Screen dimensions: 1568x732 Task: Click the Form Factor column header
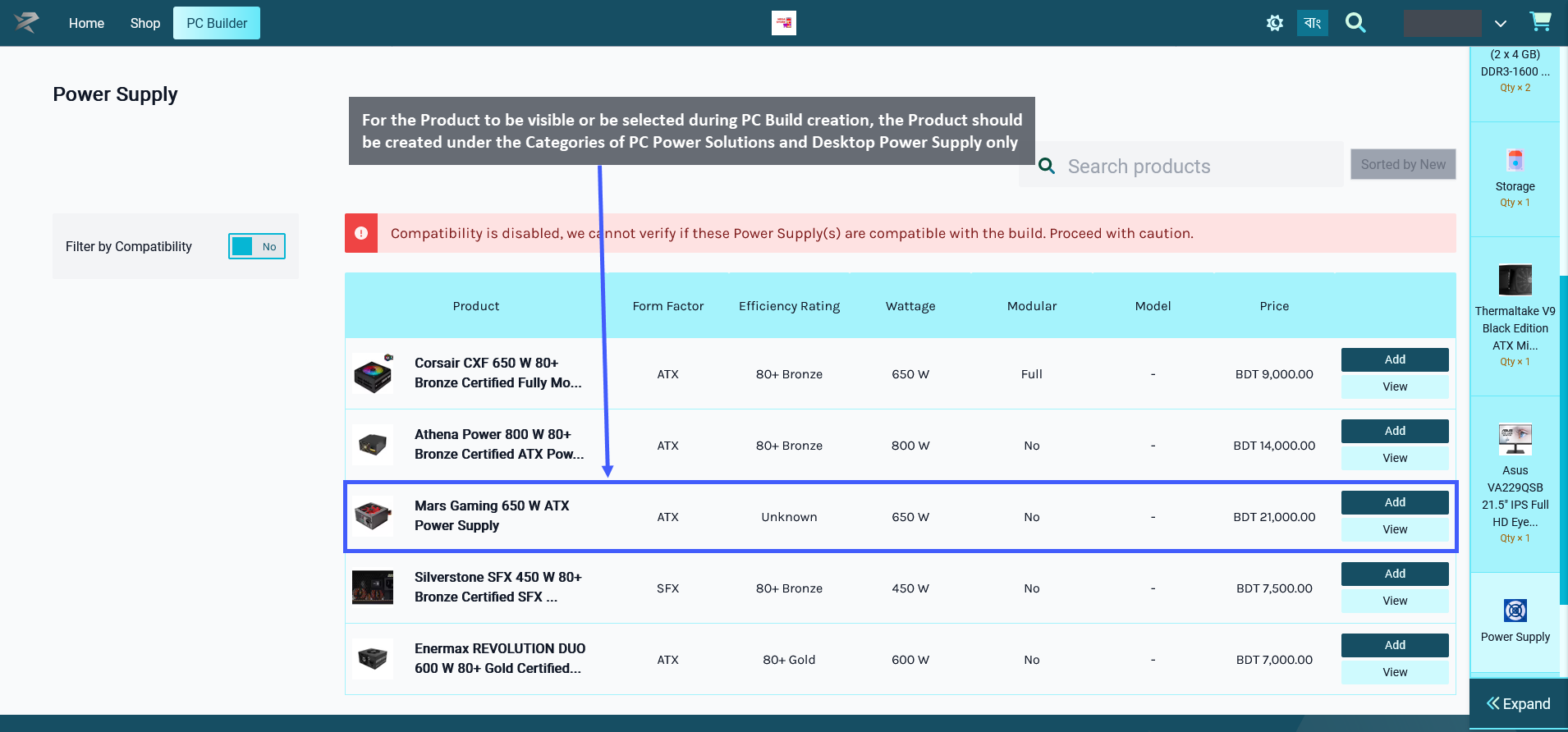coord(668,306)
